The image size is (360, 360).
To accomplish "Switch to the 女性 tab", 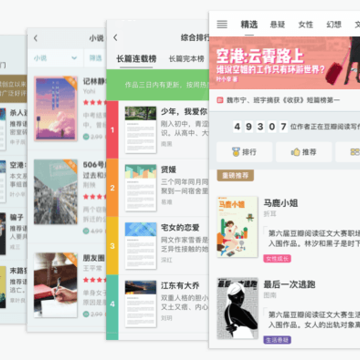I will [x=305, y=24].
